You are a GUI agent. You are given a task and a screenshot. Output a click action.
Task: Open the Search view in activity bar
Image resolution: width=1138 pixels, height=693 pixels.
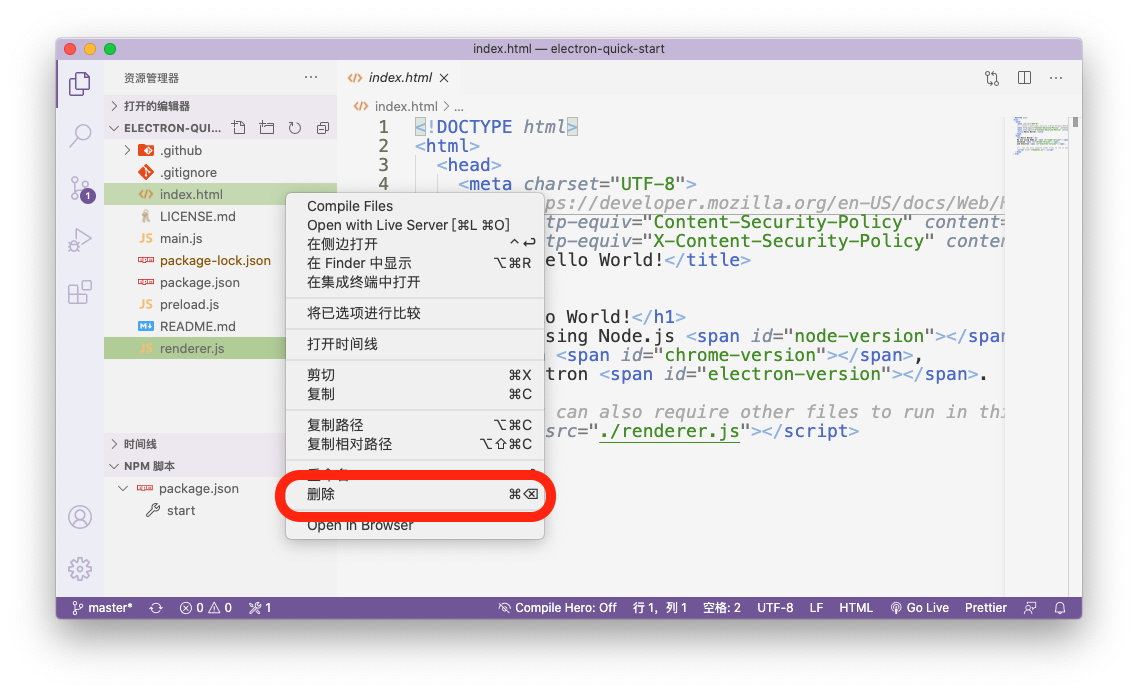tap(80, 137)
